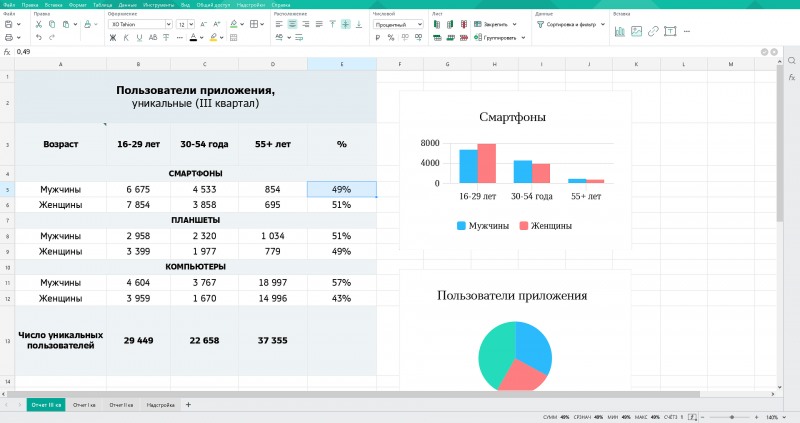The width and height of the screenshot is (800, 423).
Task: Toggle bold formatting
Action: click(111, 38)
